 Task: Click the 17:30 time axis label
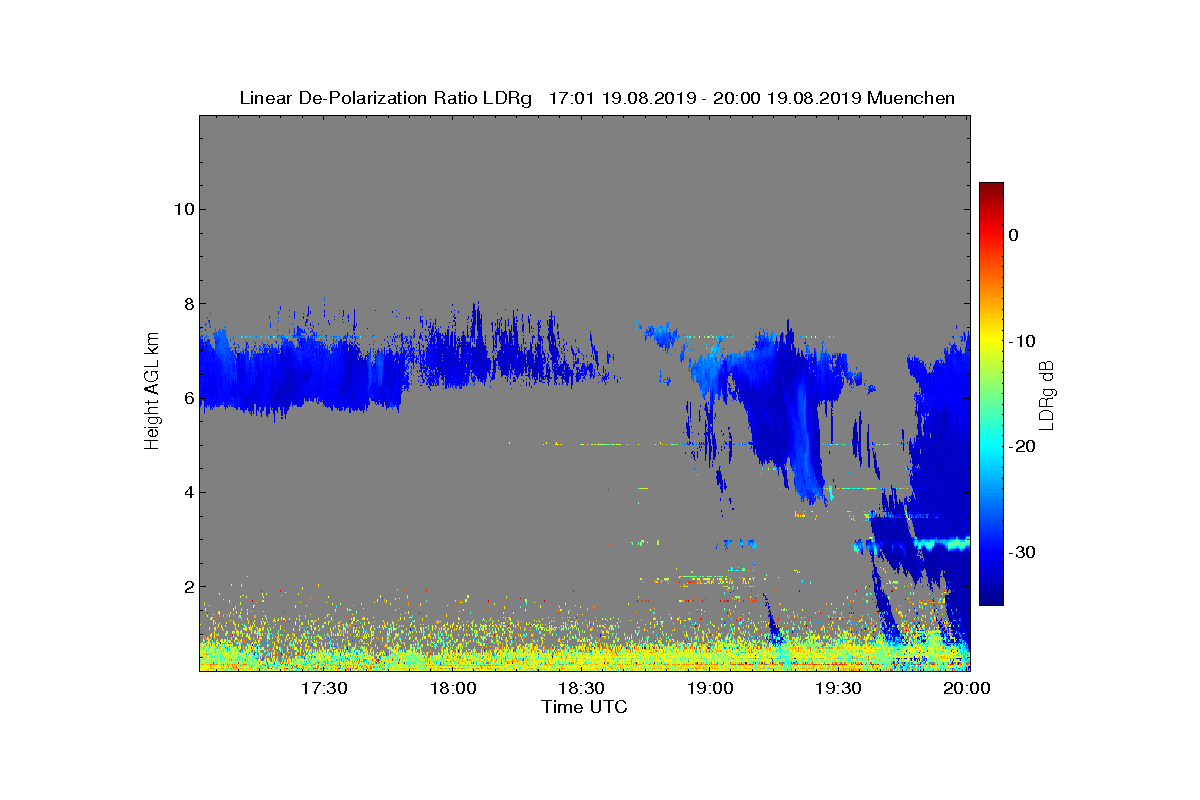pyautogui.click(x=324, y=689)
